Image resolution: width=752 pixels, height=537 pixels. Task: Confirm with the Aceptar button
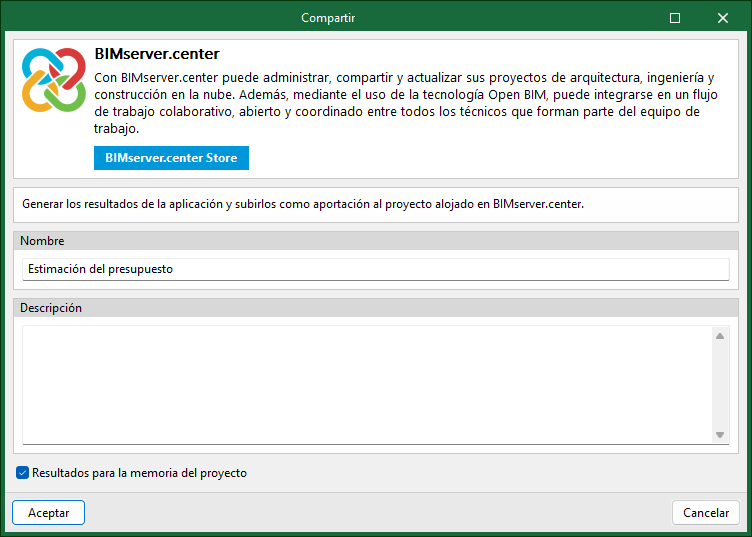pyautogui.click(x=48, y=513)
